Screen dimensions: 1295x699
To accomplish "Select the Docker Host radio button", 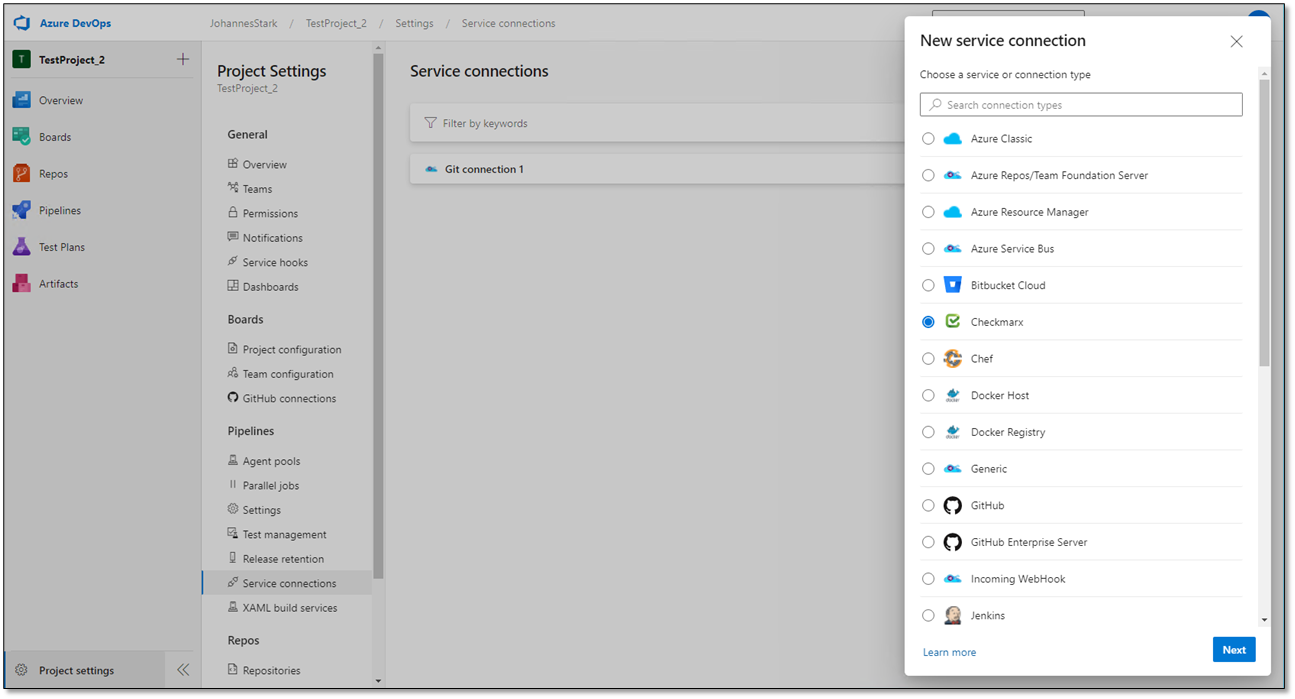I will (928, 395).
